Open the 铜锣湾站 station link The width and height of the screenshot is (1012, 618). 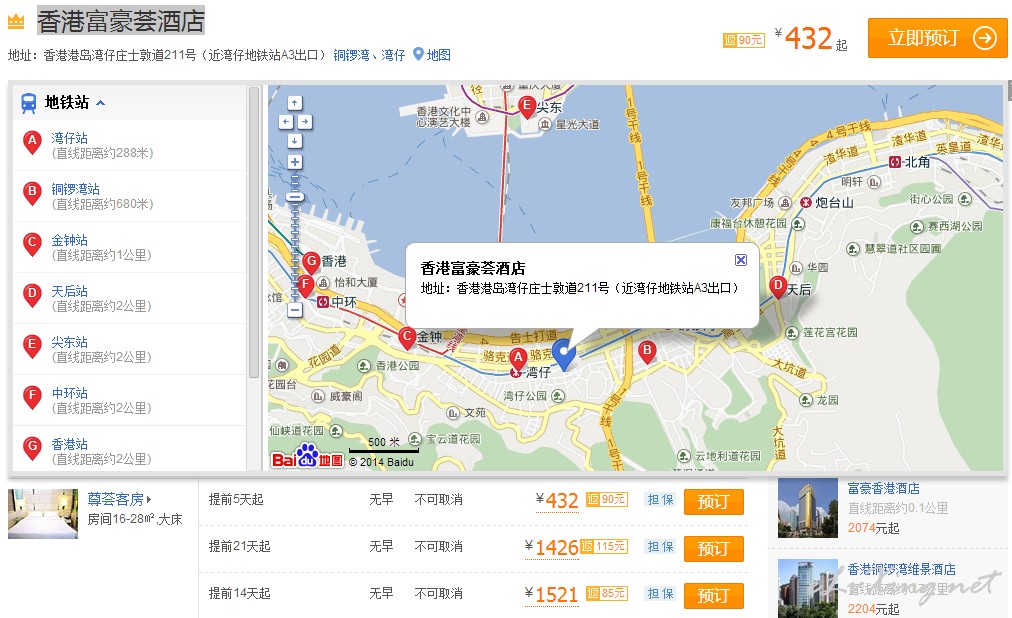[76, 189]
